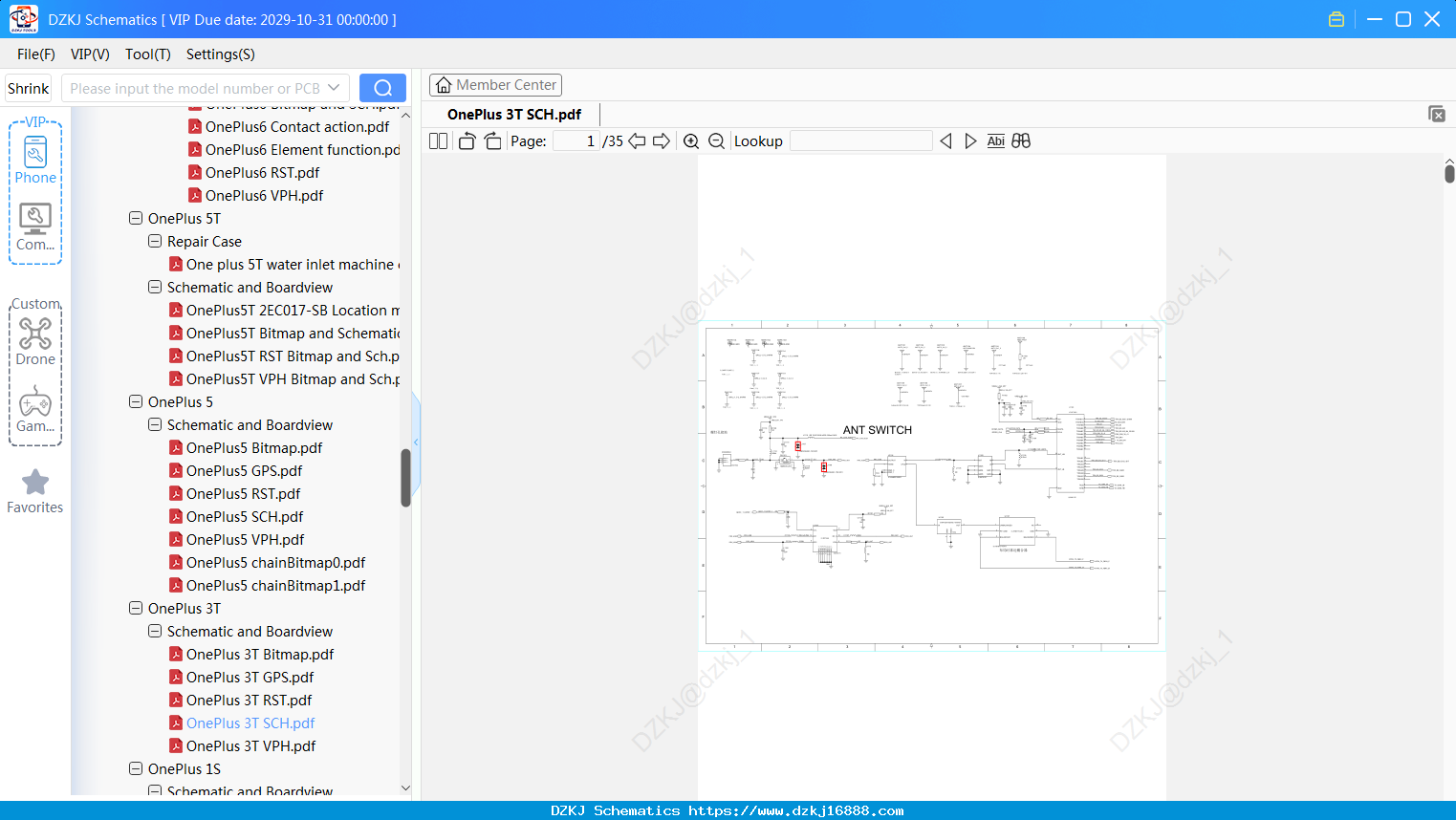Click the file tree scrollbar thumb
The image size is (1456, 820).
point(405,477)
